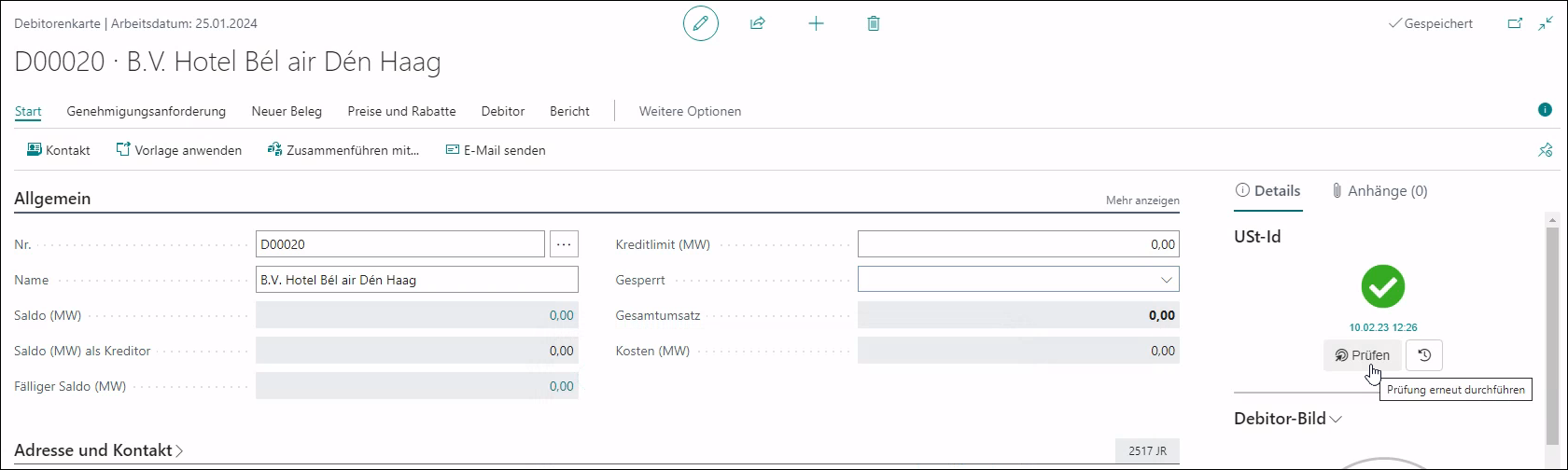Click the Mehr anzeigen link

pyautogui.click(x=1142, y=200)
